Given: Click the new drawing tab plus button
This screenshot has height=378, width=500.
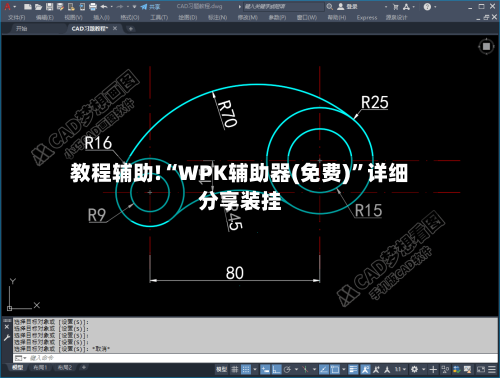Looking at the screenshot, I should click(130, 29).
